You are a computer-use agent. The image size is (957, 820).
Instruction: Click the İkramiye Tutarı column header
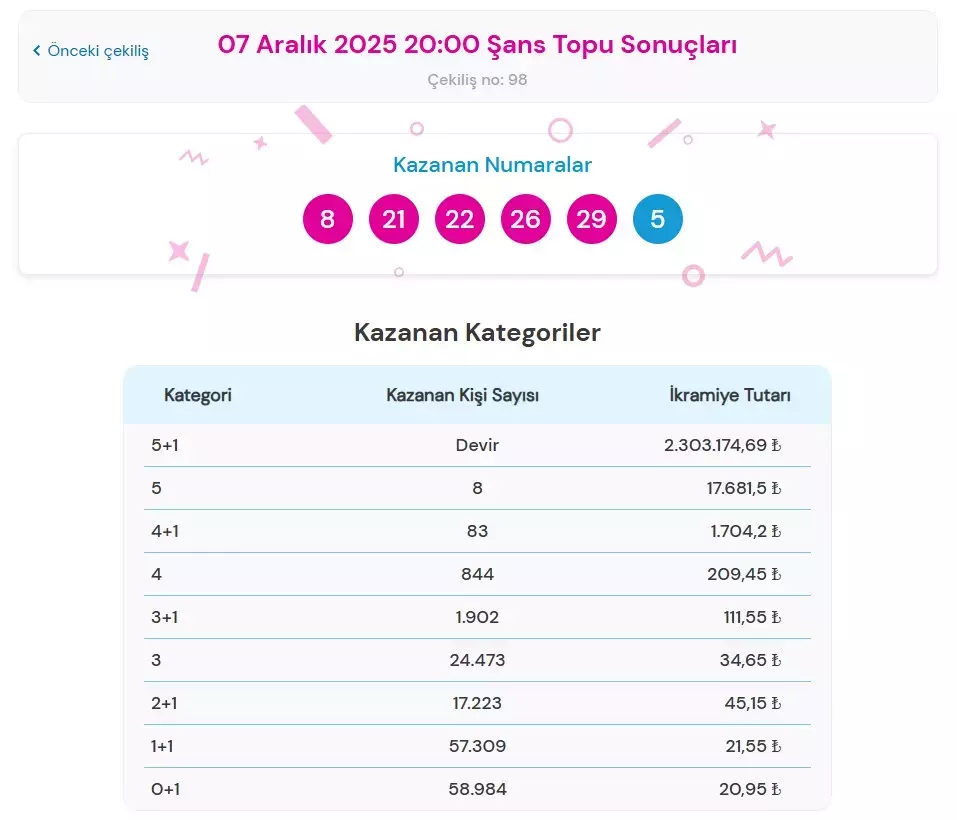[731, 394]
